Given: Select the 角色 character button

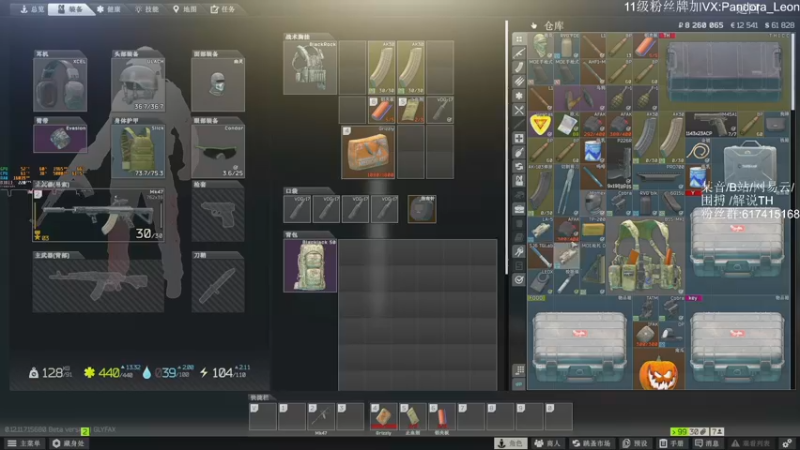Looking at the screenshot, I should (x=510, y=443).
